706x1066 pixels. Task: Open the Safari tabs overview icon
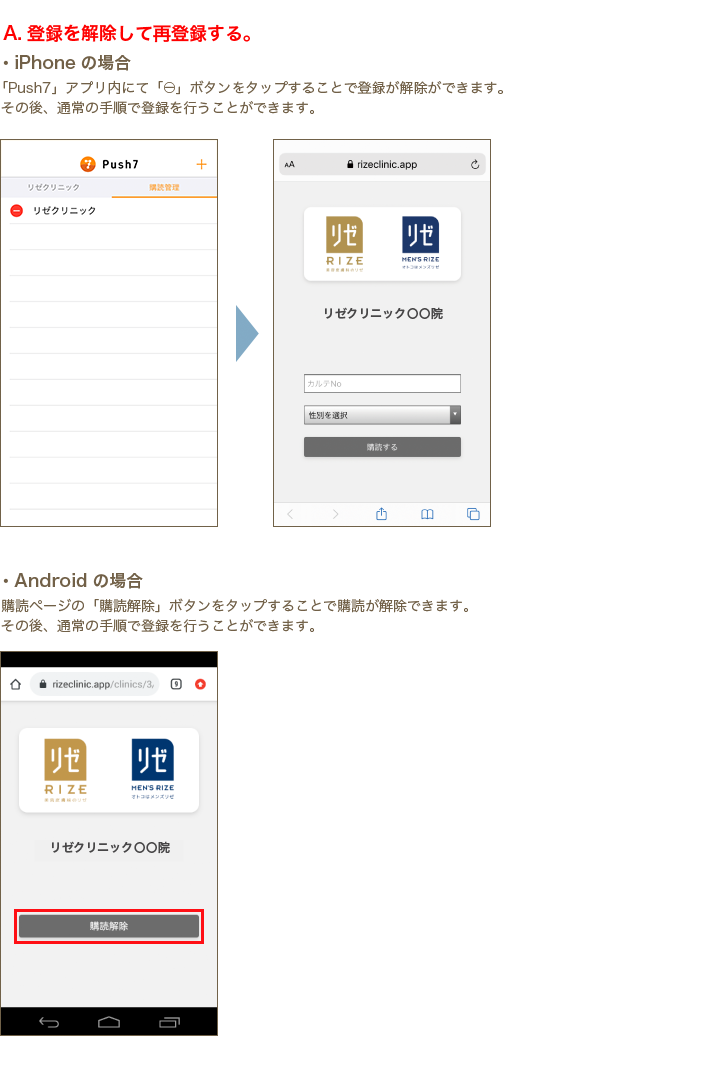(473, 514)
